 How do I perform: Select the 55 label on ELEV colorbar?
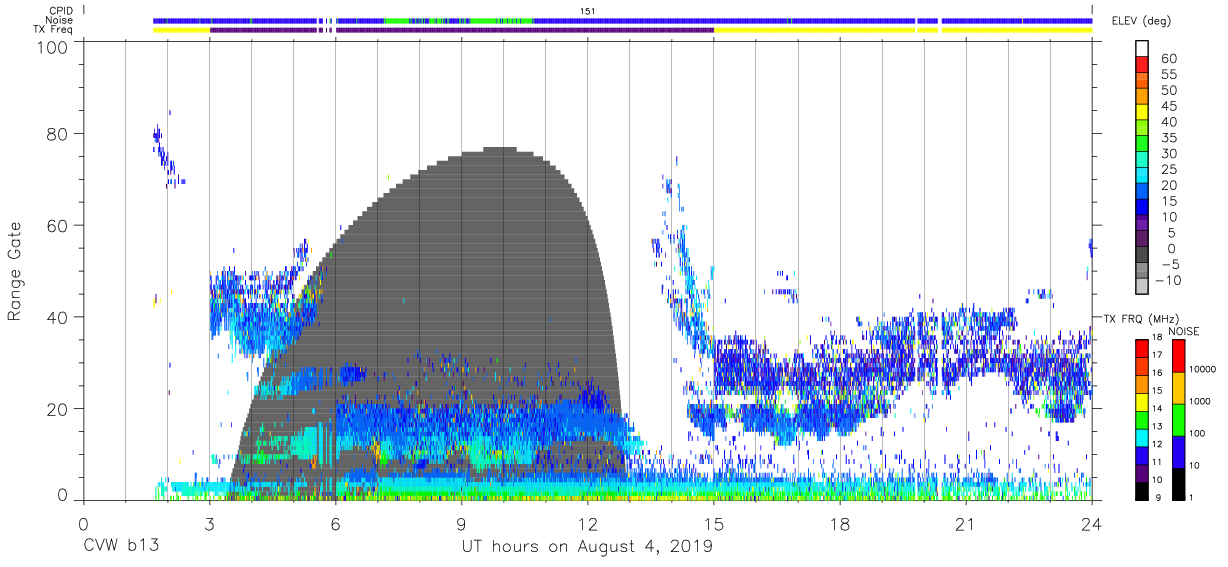(x=1168, y=75)
